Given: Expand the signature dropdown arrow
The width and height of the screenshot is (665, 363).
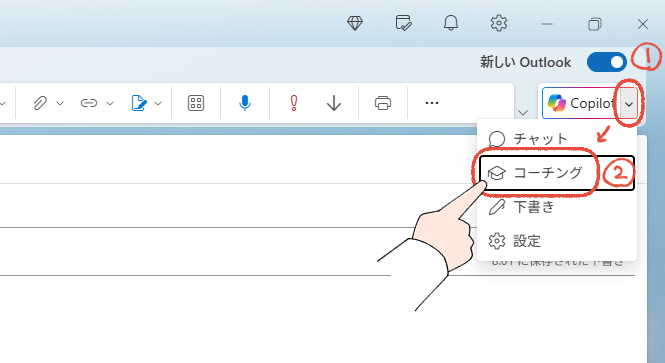Looking at the screenshot, I should (158, 103).
